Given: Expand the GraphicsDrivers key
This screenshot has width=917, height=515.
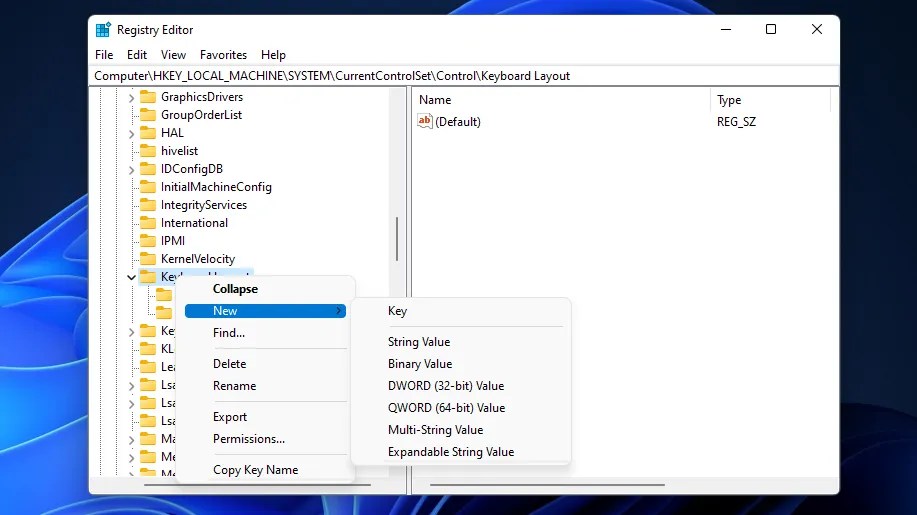Looking at the screenshot, I should (132, 98).
